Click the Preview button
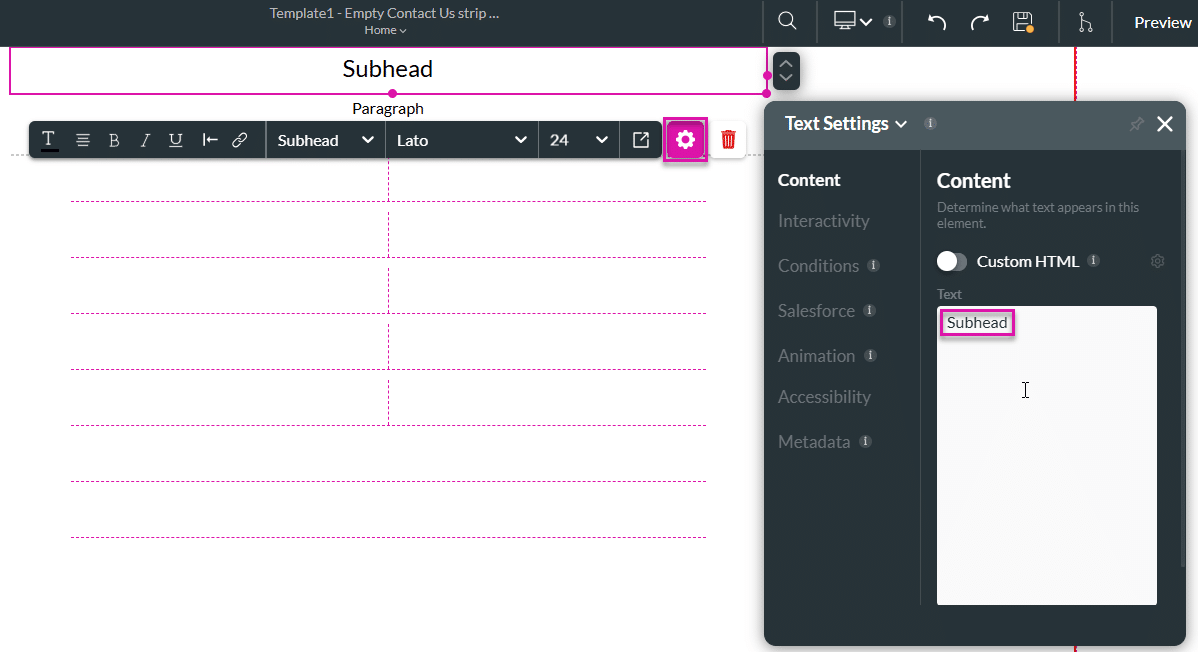Viewport: 1198px width, 652px height. coord(1162,21)
